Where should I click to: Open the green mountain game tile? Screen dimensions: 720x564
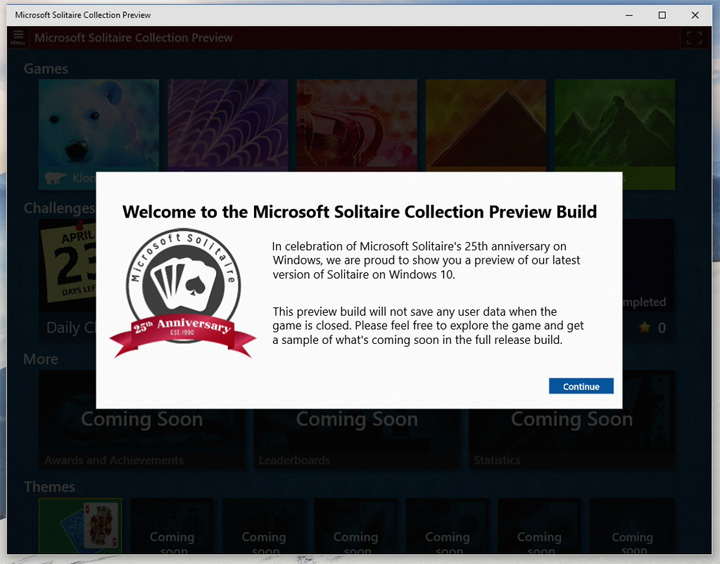(x=615, y=125)
